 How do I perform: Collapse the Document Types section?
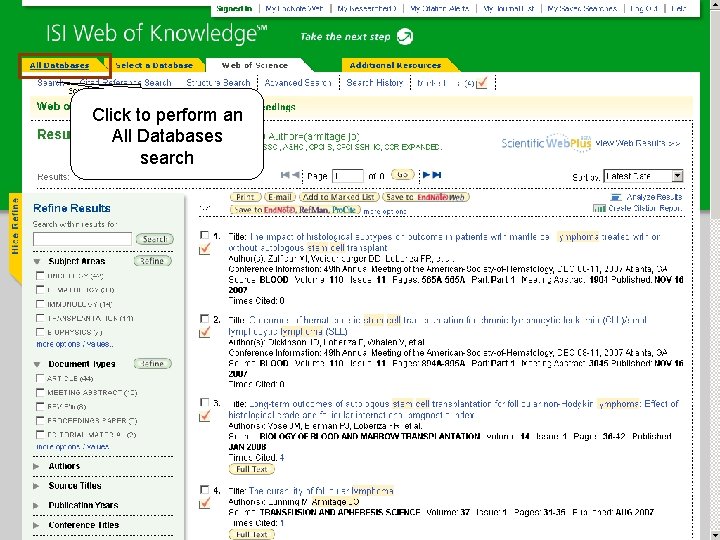37,364
